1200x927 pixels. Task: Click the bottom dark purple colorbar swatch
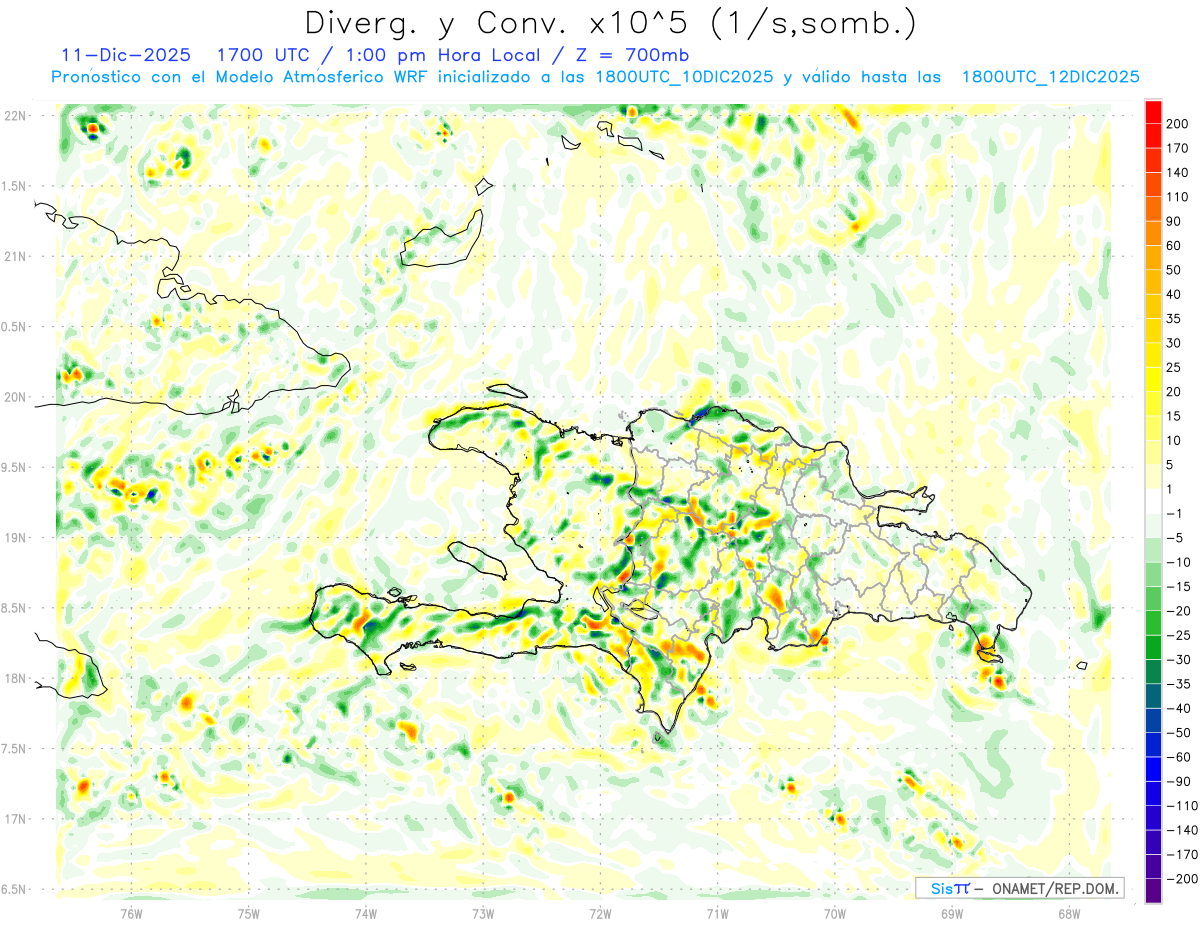coord(1153,890)
